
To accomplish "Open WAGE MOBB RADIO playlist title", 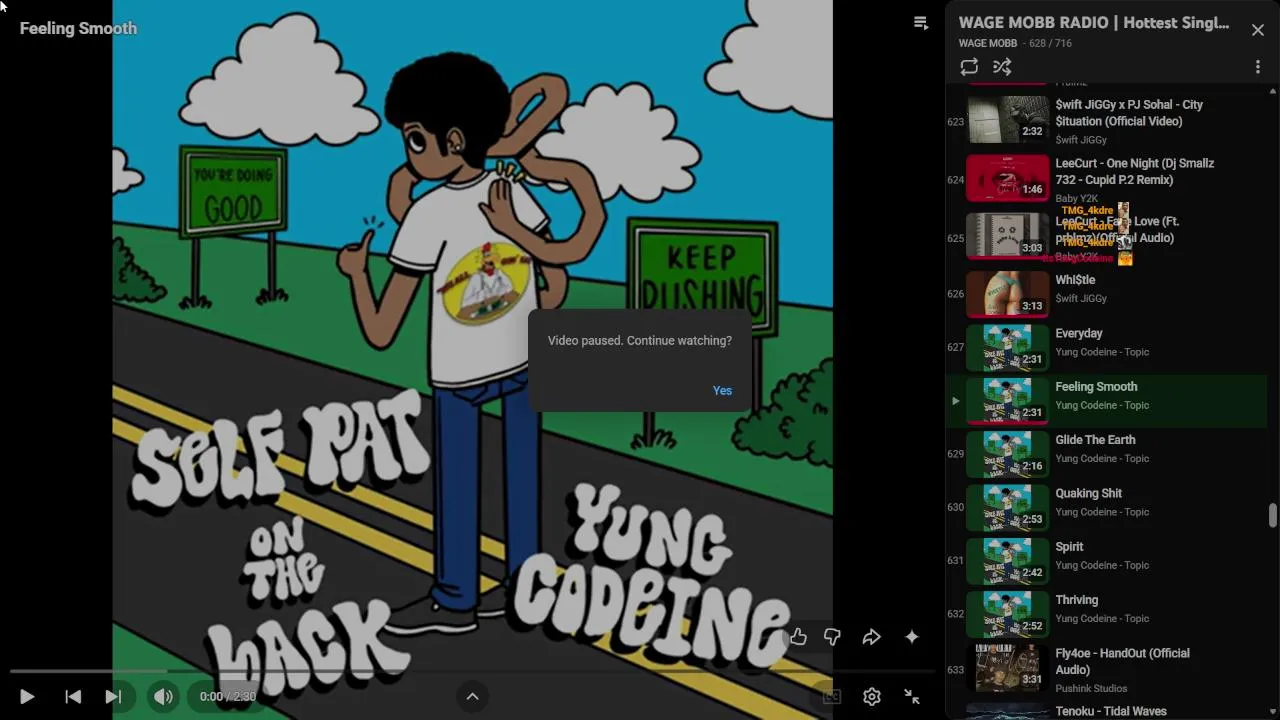I will [x=1094, y=23].
